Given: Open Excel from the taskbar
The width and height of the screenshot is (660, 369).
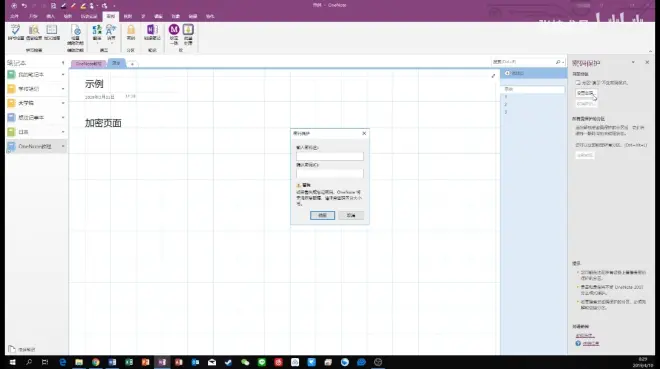Looking at the screenshot, I should click(x=129, y=362).
